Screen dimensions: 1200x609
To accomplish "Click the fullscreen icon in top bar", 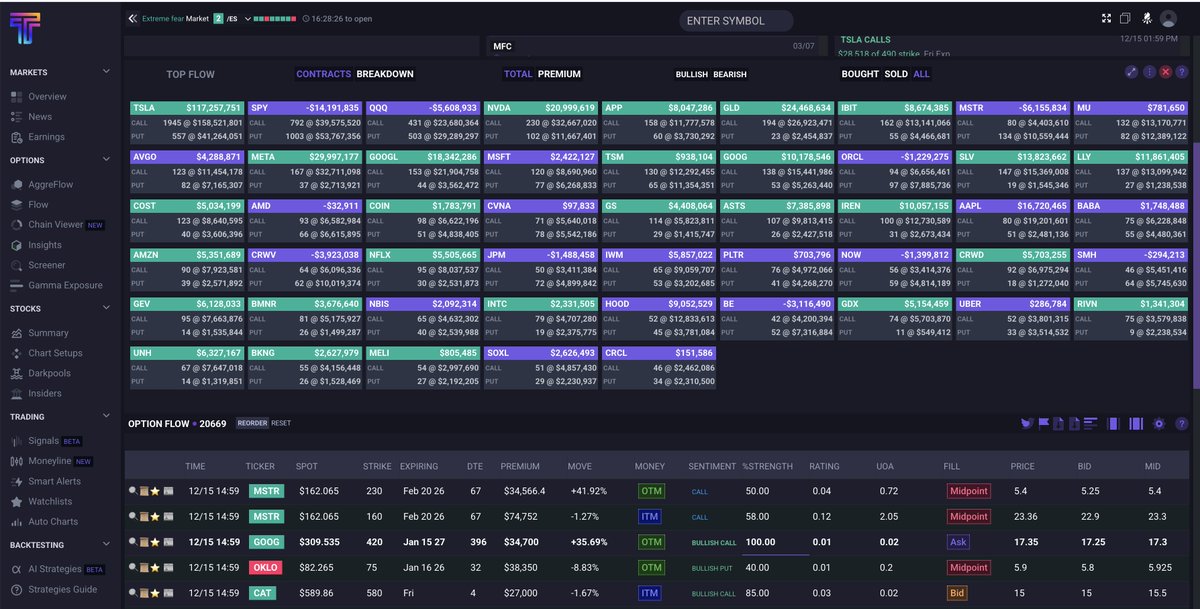I will click(1107, 18).
